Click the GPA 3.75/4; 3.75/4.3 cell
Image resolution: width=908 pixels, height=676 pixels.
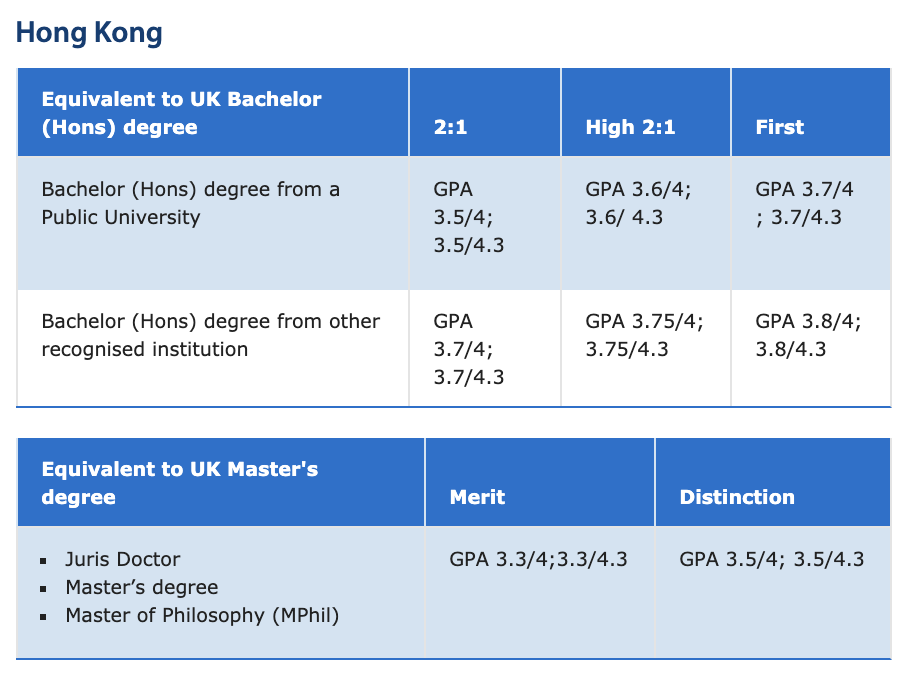pos(644,335)
